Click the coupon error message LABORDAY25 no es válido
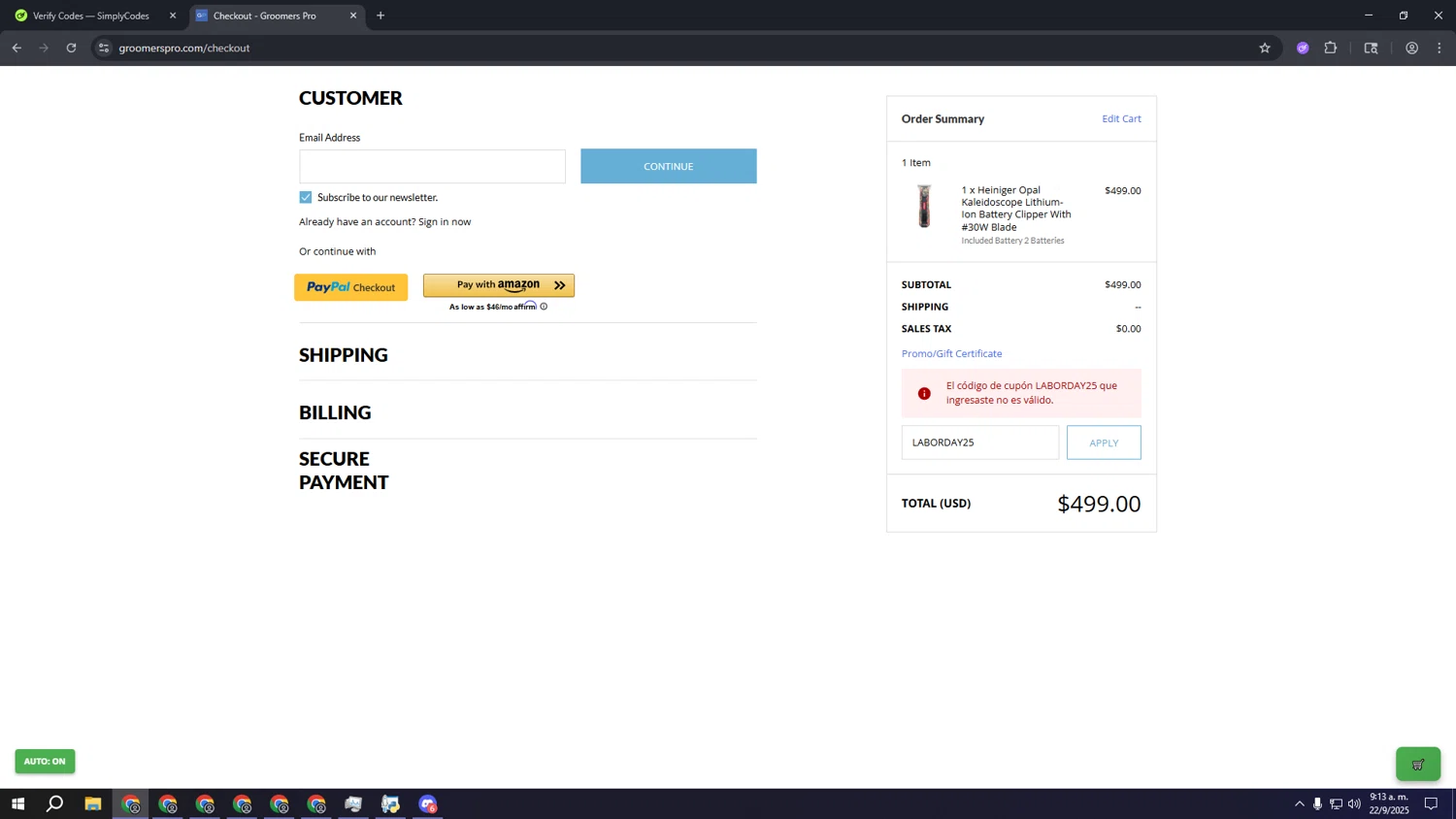 click(1032, 393)
